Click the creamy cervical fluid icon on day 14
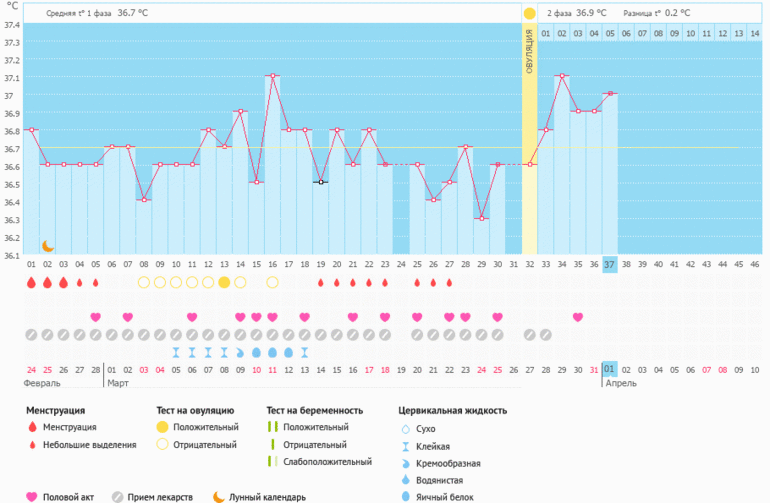The height and width of the screenshot is (503, 770). click(x=240, y=352)
